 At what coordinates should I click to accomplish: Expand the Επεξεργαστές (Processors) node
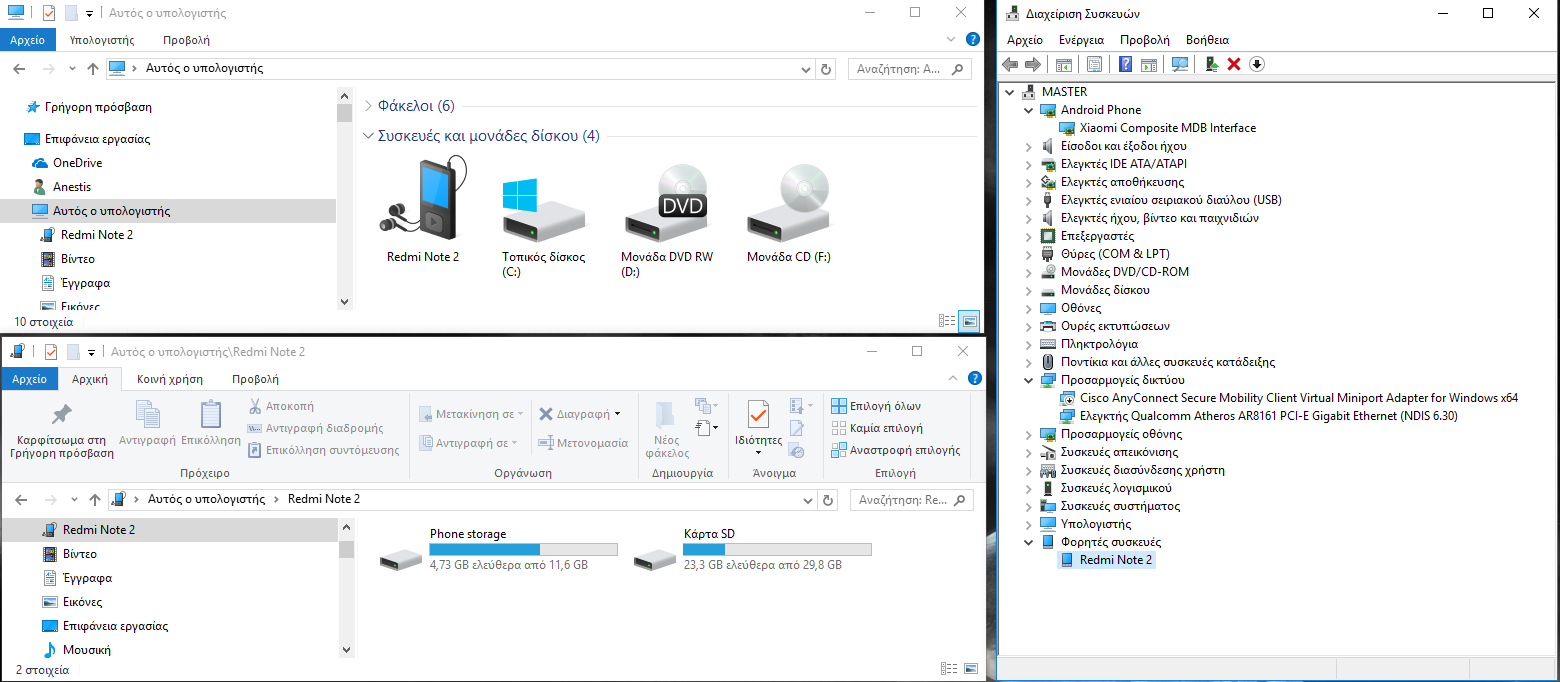coord(1029,236)
